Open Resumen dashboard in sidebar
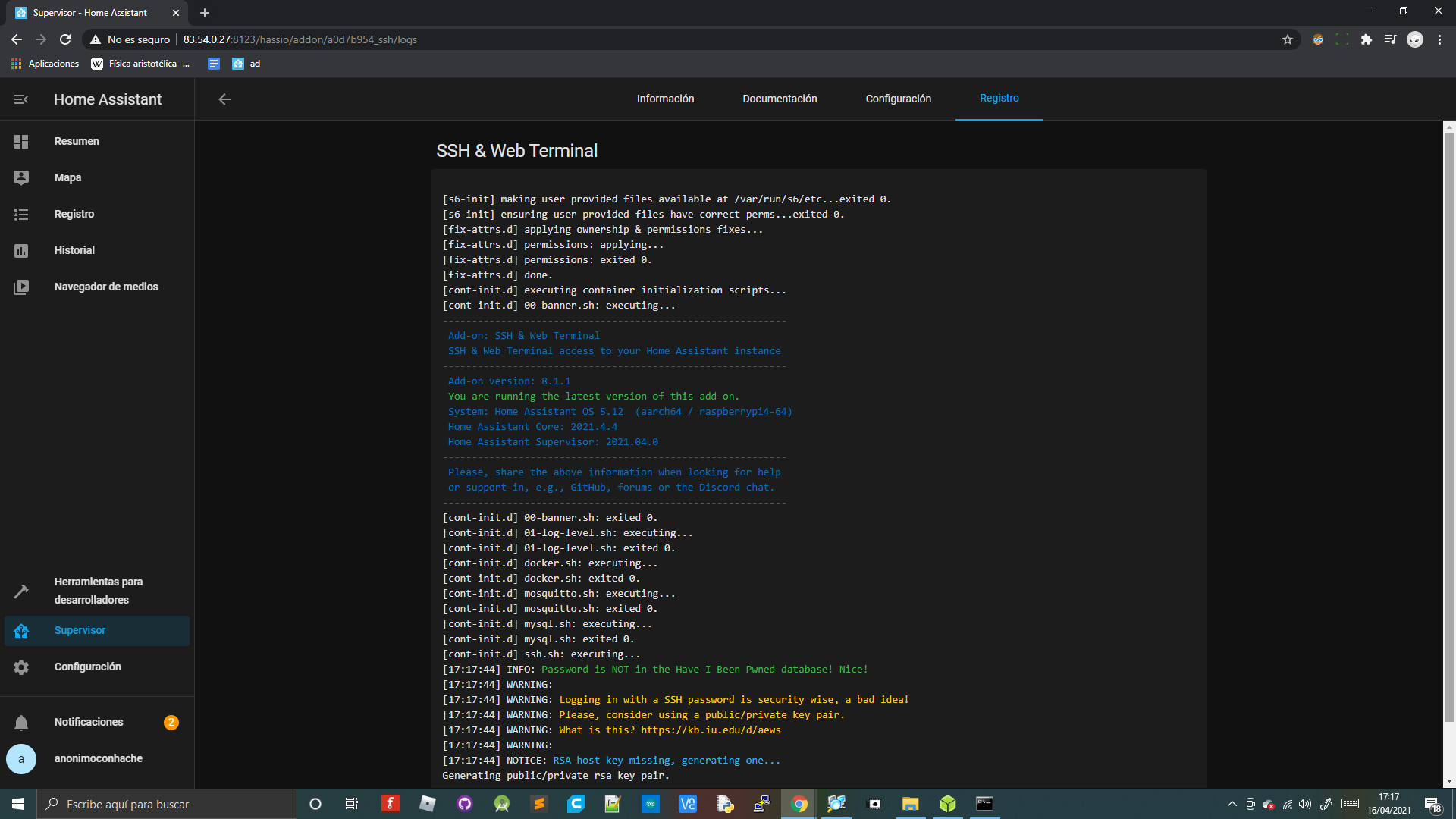Image resolution: width=1456 pixels, height=819 pixels. 76,141
